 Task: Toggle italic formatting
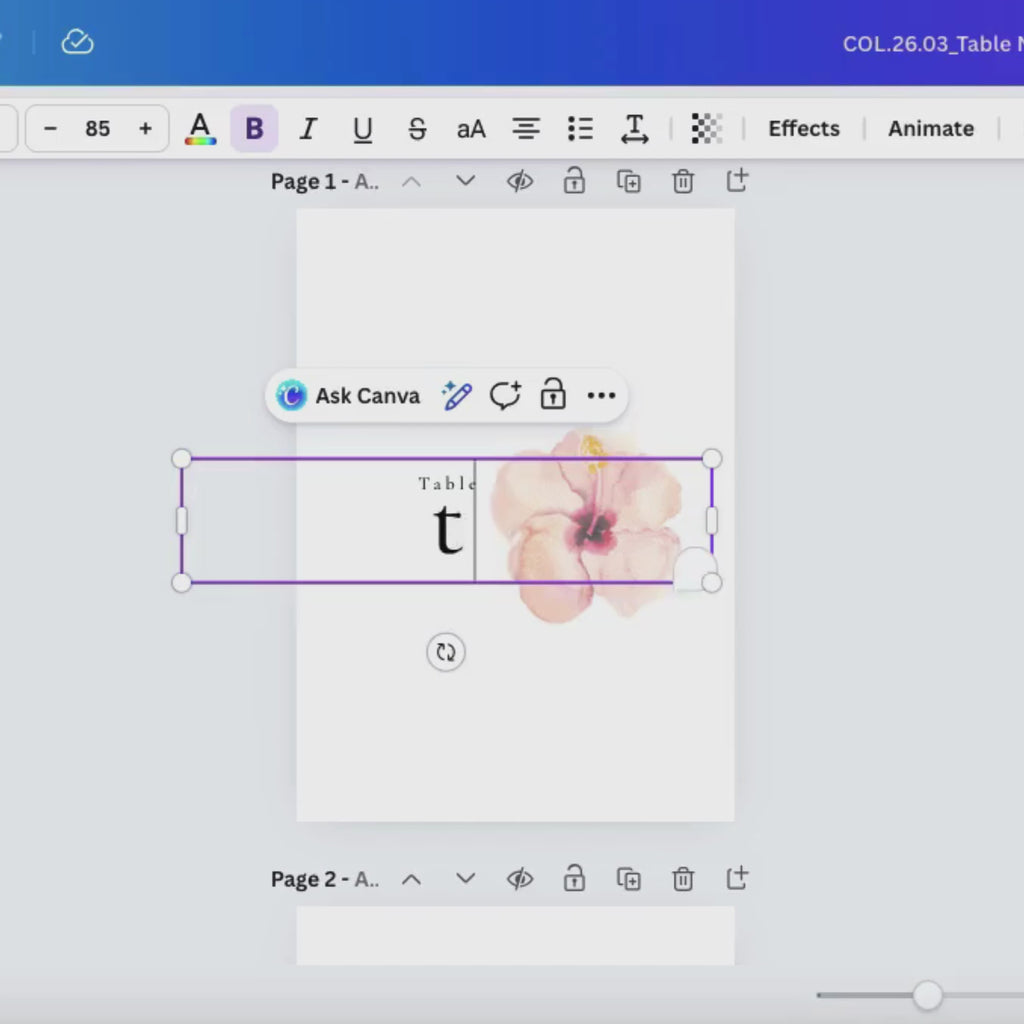[x=308, y=129]
